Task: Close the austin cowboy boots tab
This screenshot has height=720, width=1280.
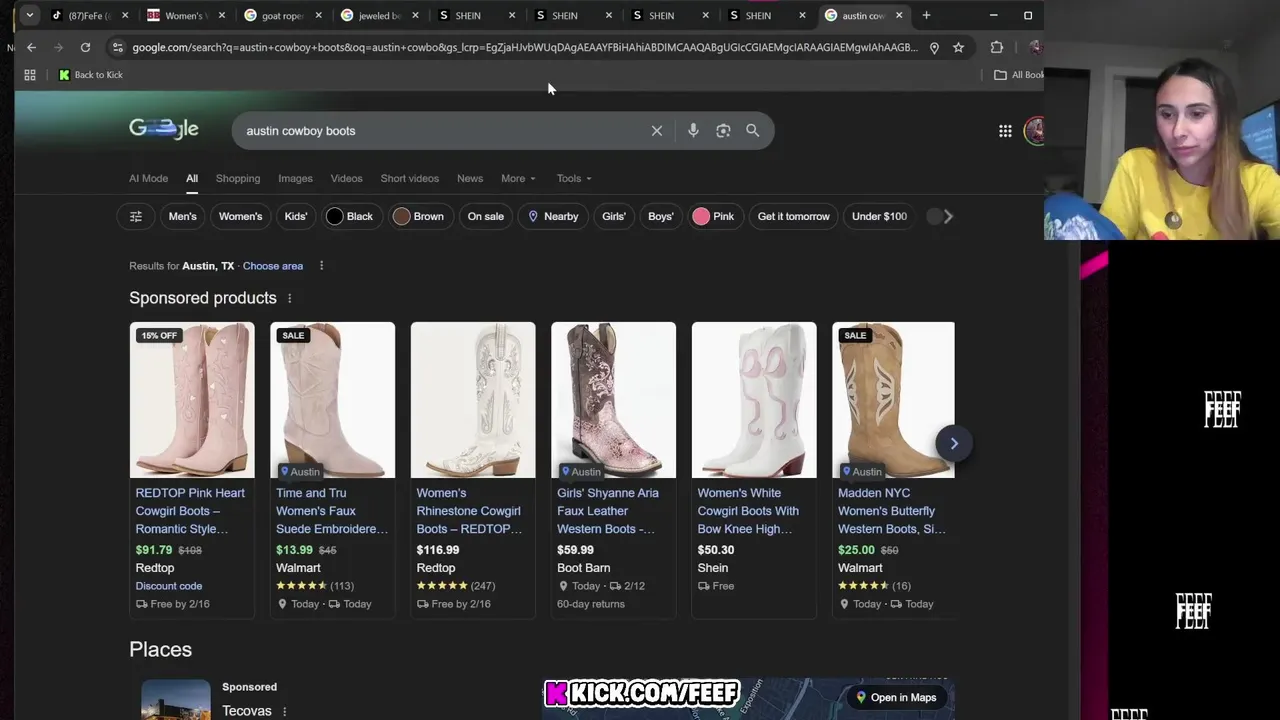Action: [899, 15]
